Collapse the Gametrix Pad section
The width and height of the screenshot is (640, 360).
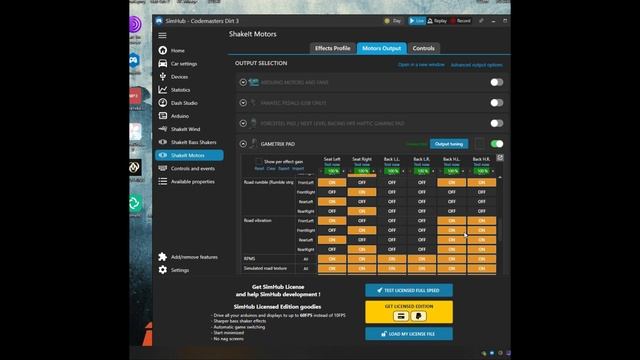point(243,144)
